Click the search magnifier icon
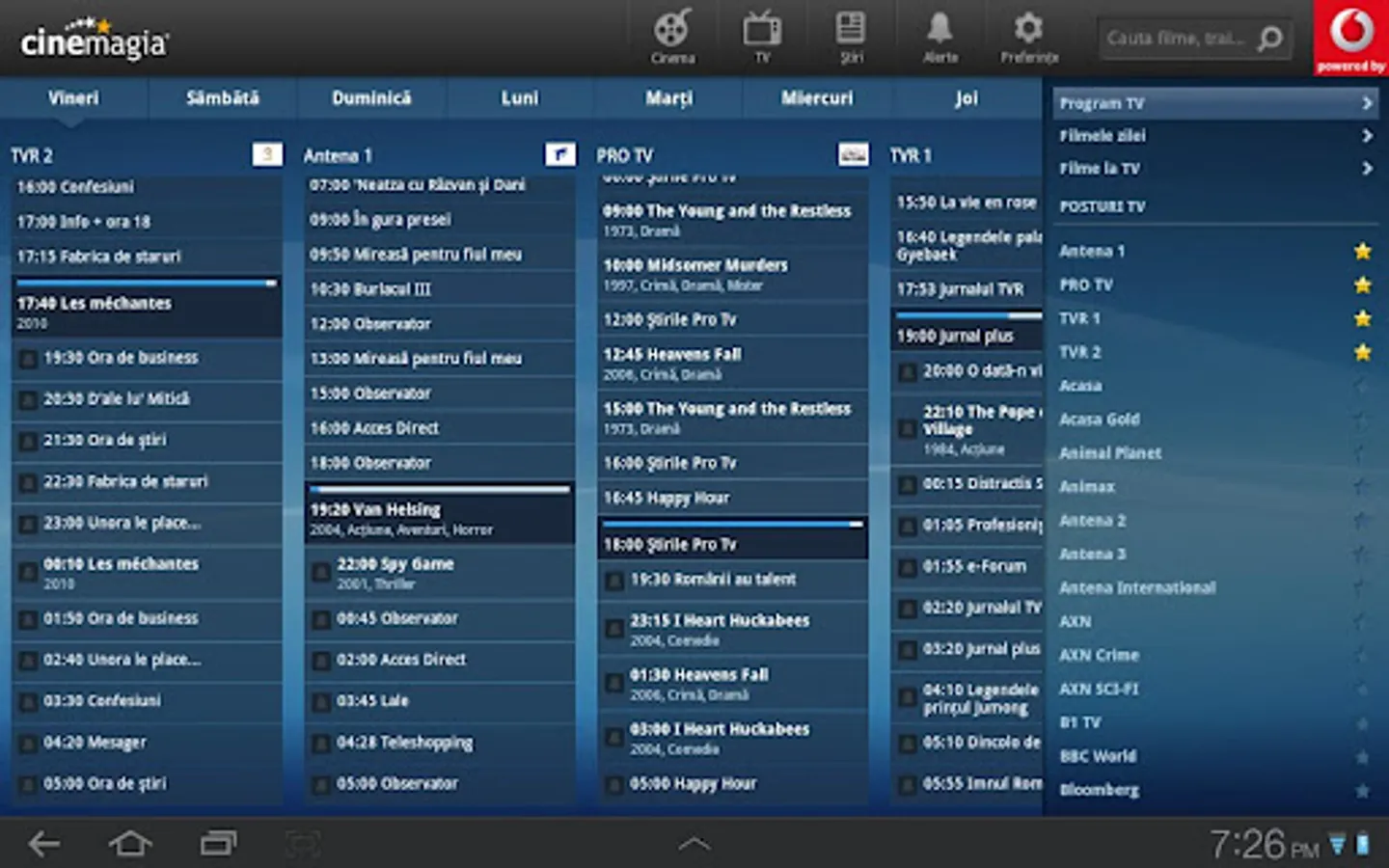1389x868 pixels. [1271, 39]
